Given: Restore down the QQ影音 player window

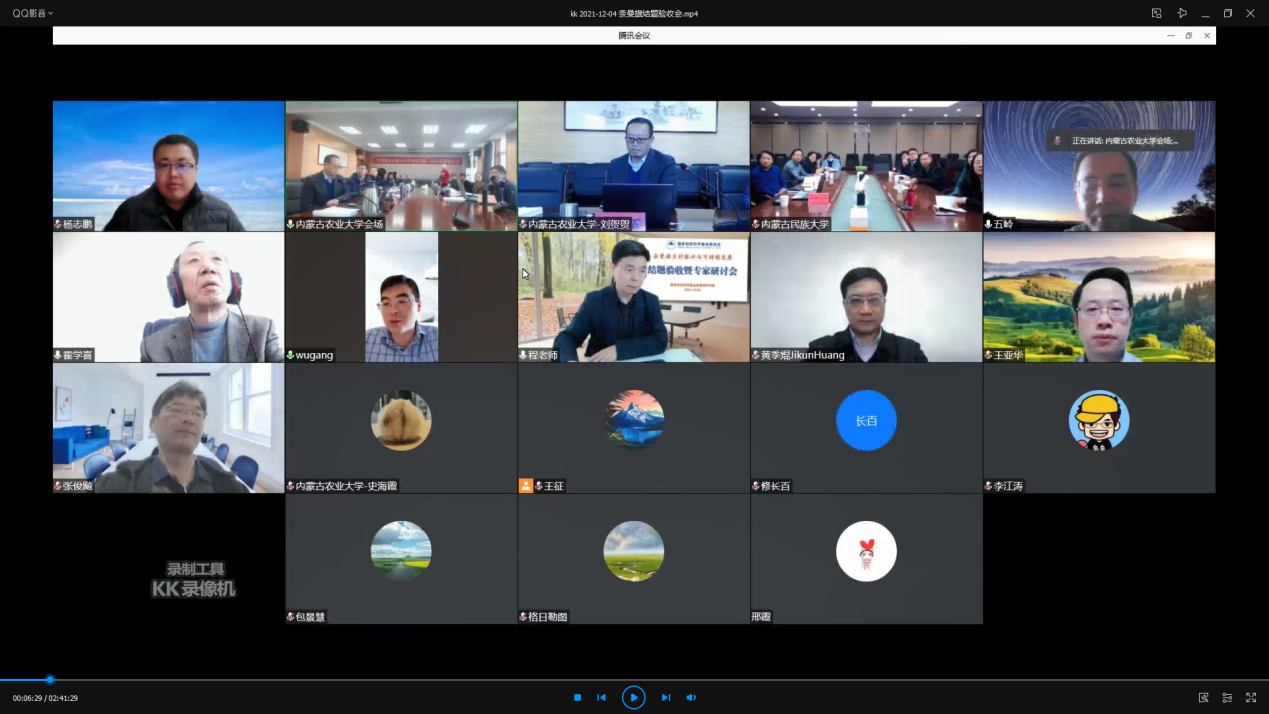Looking at the screenshot, I should point(1228,13).
